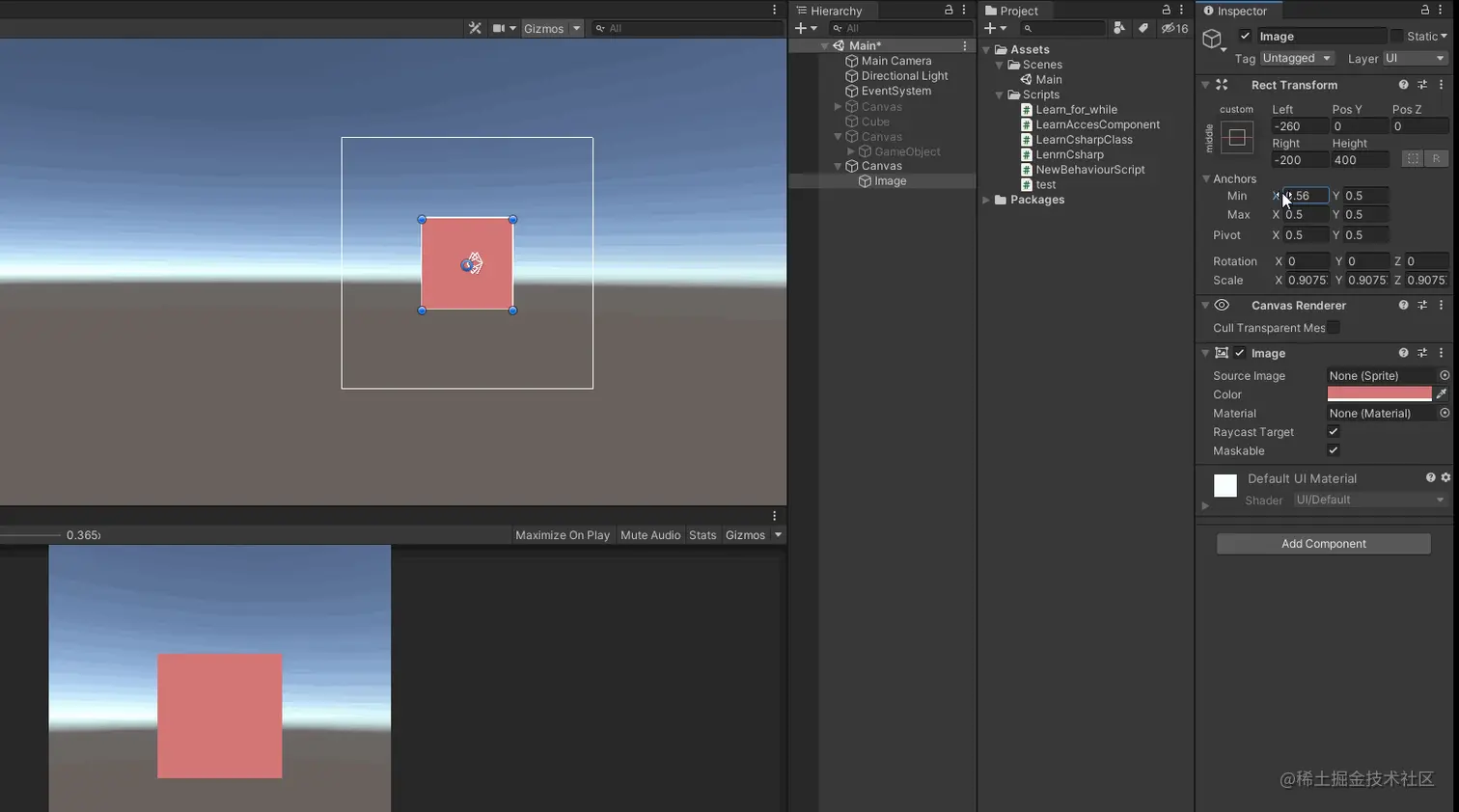Select the Main scene asset

1049,80
